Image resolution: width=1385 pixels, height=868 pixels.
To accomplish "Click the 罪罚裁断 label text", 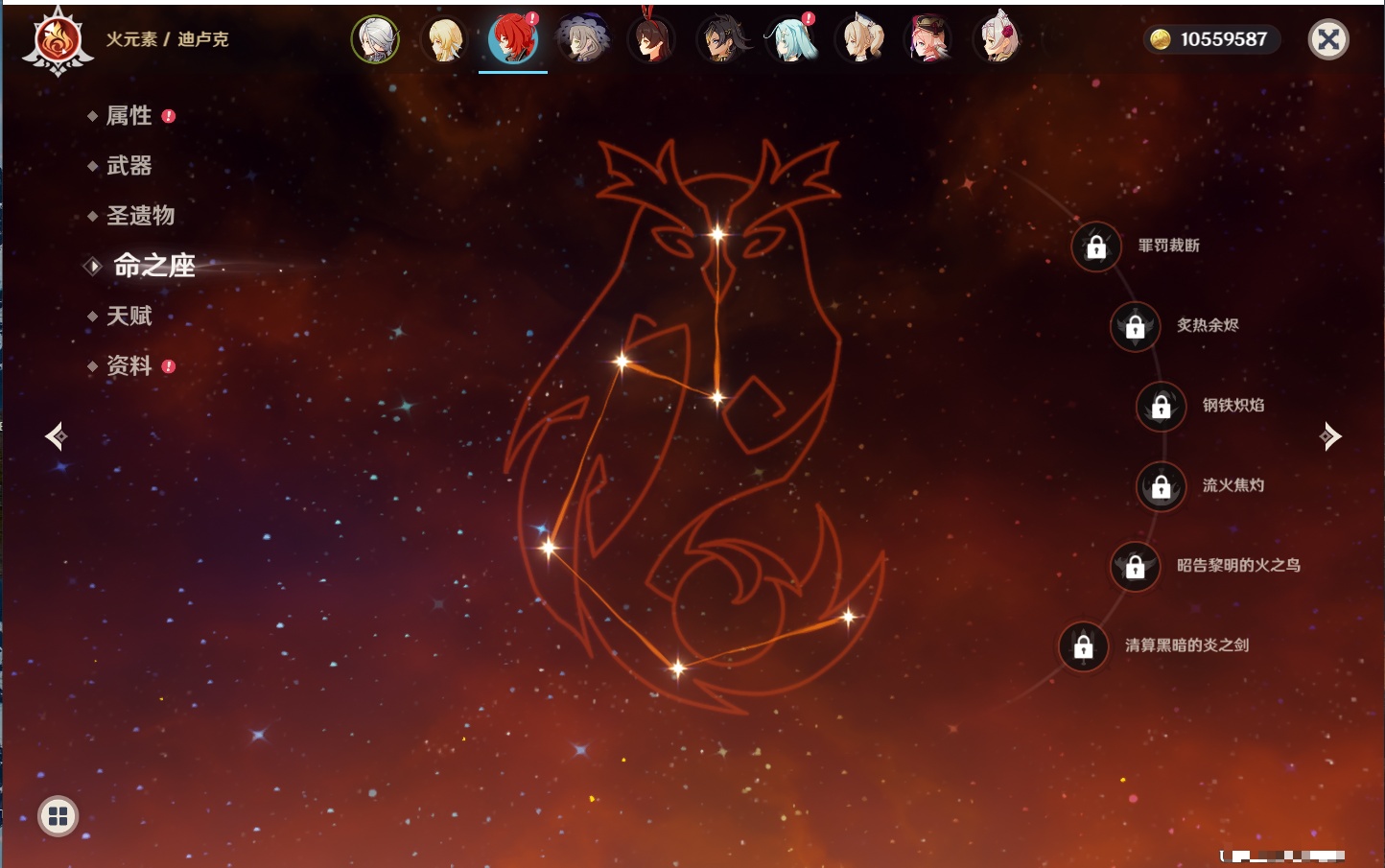I will tap(1169, 246).
